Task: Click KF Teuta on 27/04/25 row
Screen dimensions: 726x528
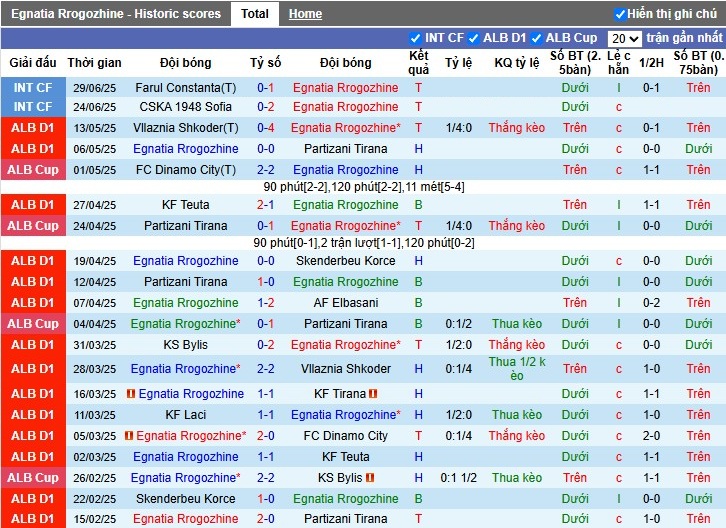Action: click(186, 205)
